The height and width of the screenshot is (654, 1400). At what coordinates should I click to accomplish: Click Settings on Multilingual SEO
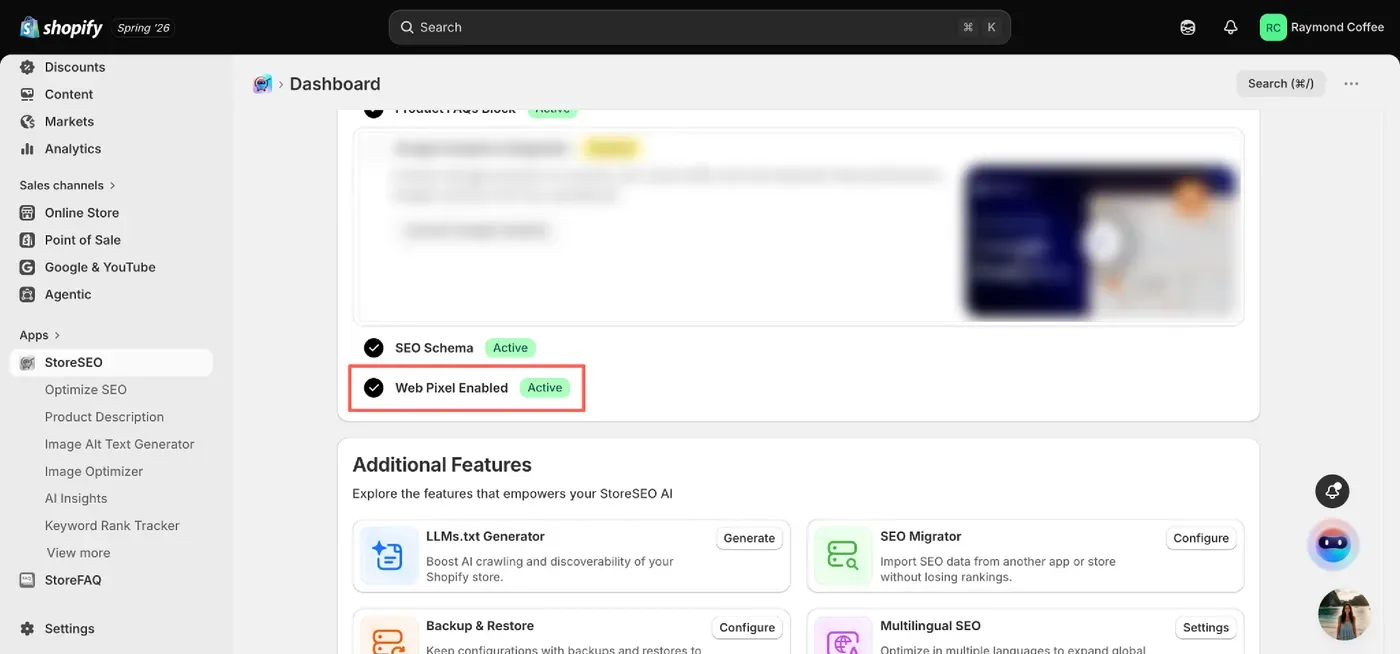(x=1206, y=628)
